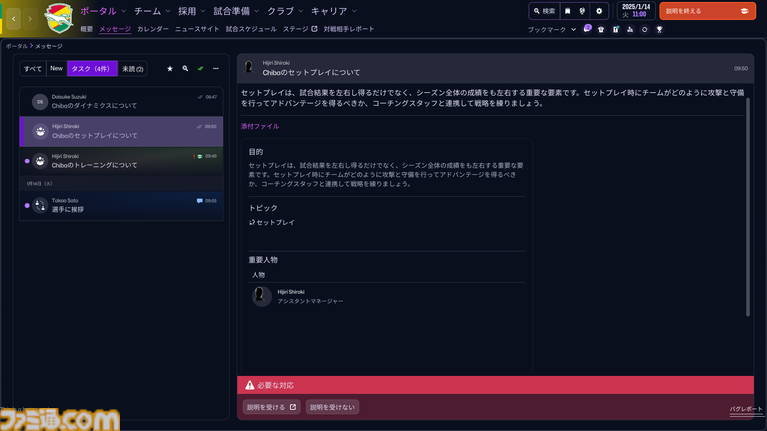Click the bookmark icon beside search
The height and width of the screenshot is (431, 767).
tap(568, 11)
